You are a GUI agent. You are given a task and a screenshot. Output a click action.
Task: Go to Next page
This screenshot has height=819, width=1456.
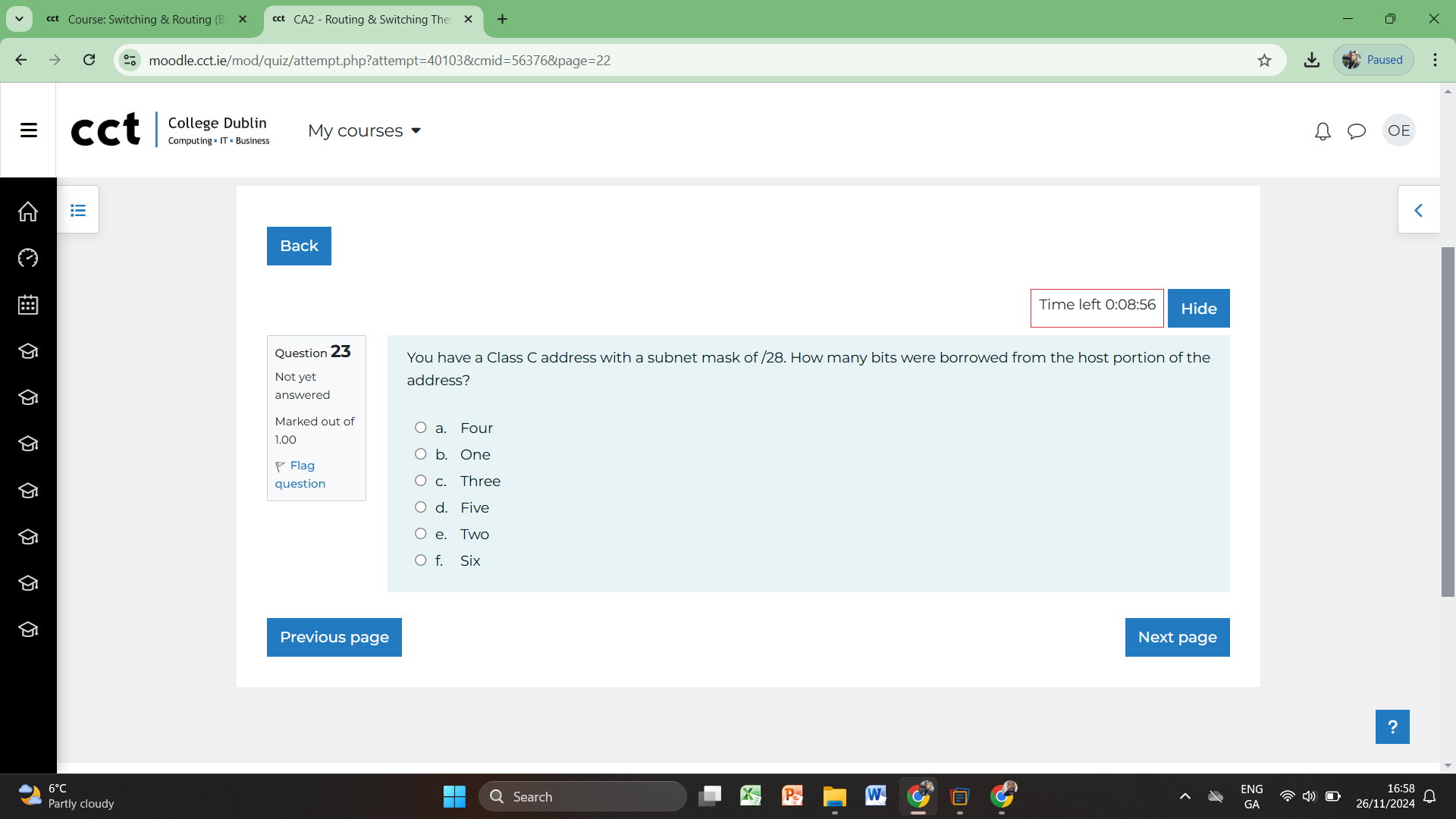1177,637
